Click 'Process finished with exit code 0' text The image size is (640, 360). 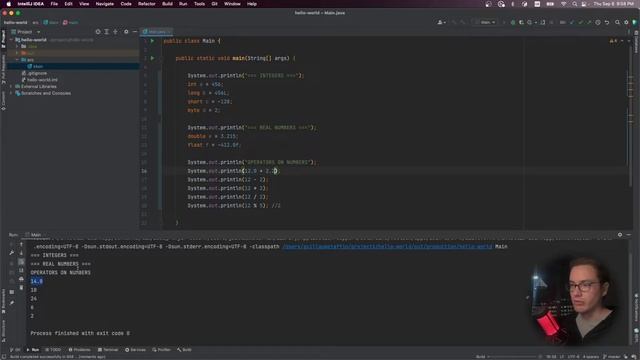[80, 333]
